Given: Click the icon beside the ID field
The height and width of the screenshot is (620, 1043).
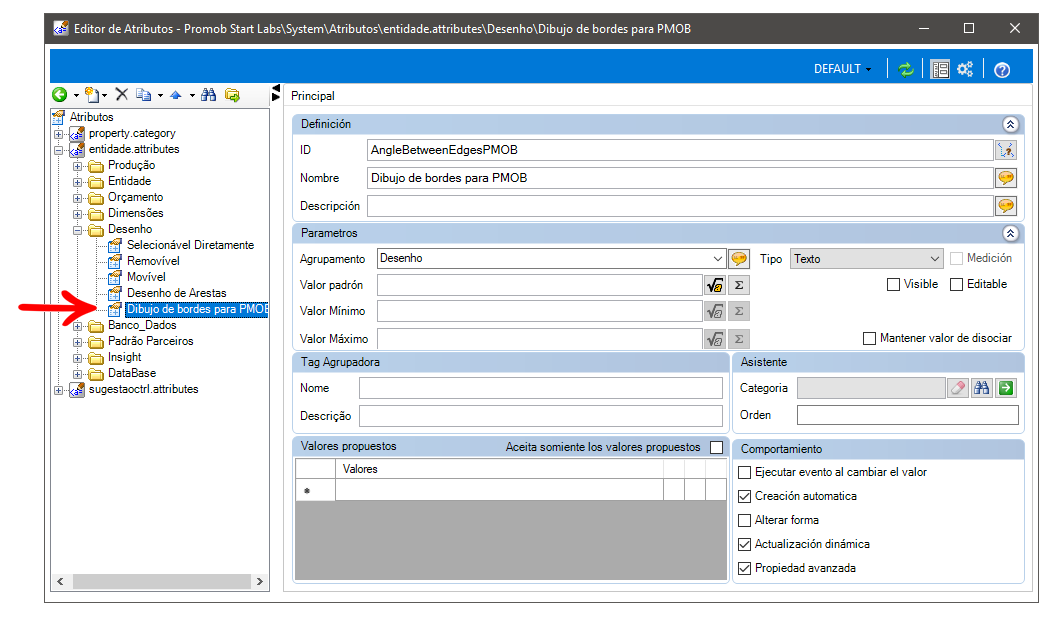Looking at the screenshot, I should click(x=1006, y=150).
